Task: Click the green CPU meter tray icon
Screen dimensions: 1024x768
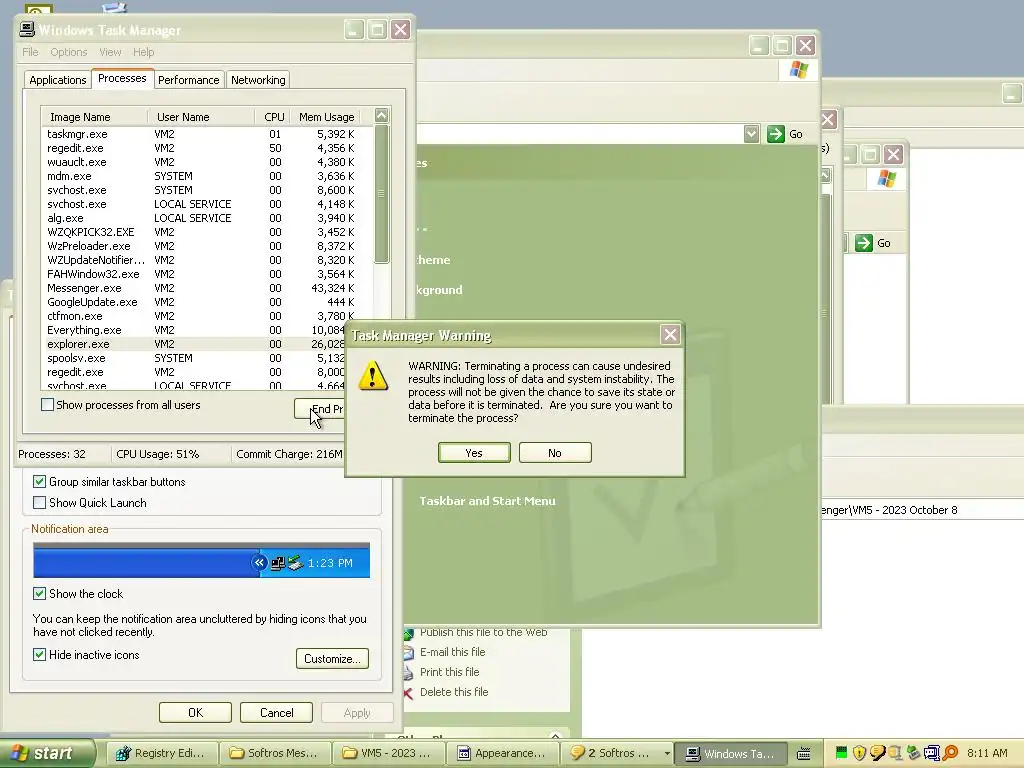Action: point(841,753)
